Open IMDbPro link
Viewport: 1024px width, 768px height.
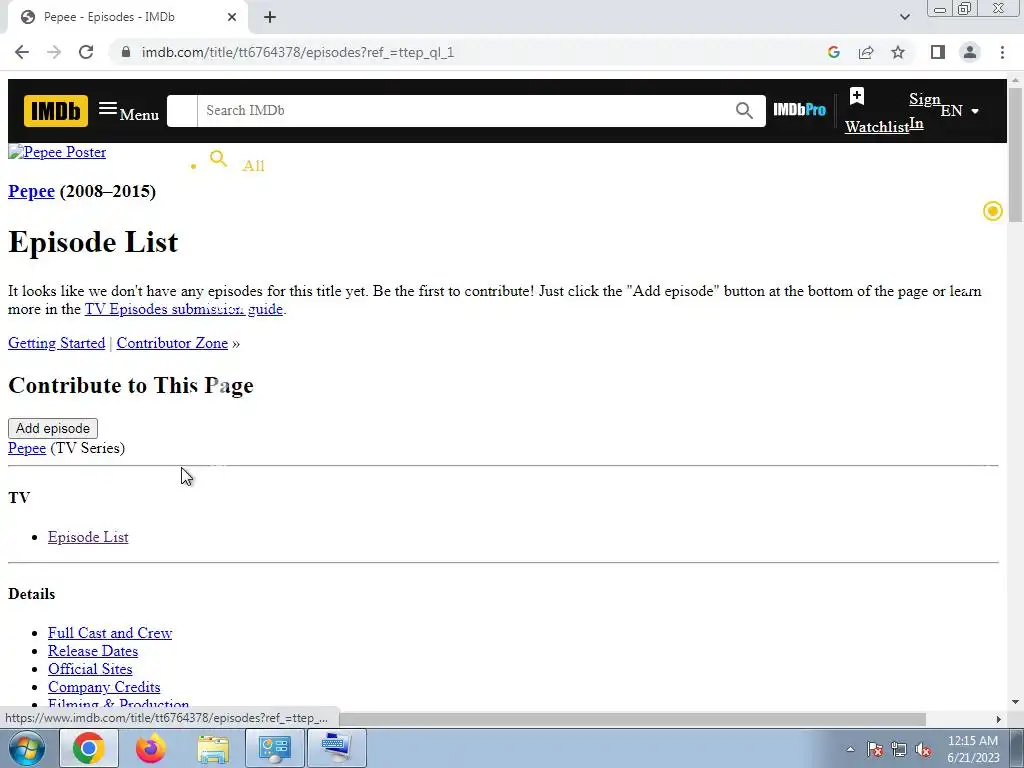tap(799, 110)
